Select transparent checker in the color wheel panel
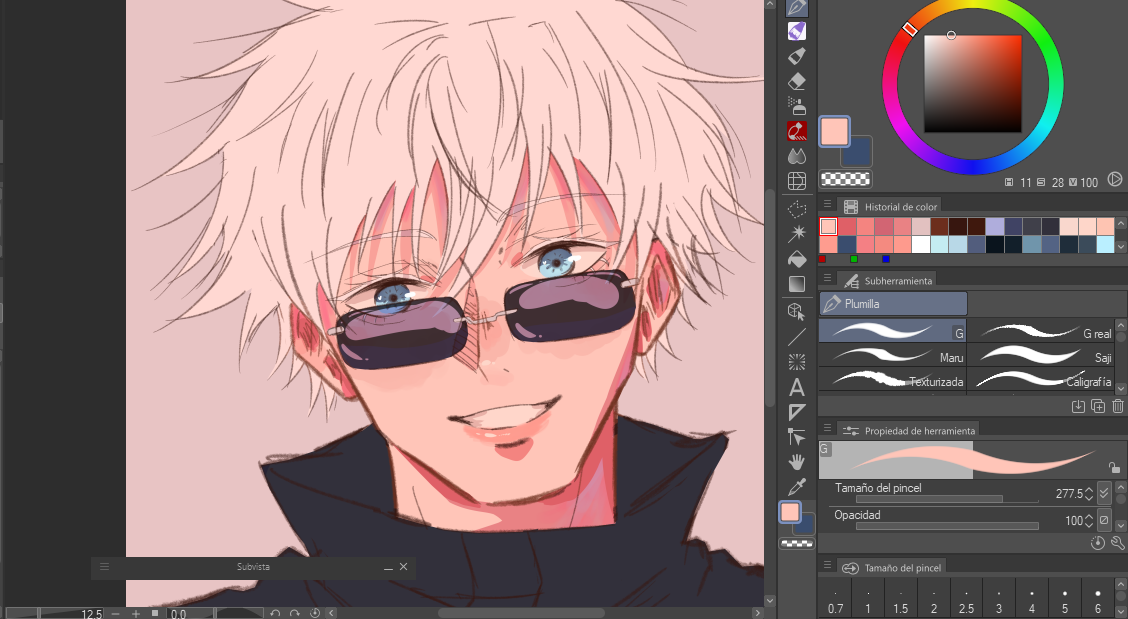The image size is (1128, 619). tap(845, 179)
